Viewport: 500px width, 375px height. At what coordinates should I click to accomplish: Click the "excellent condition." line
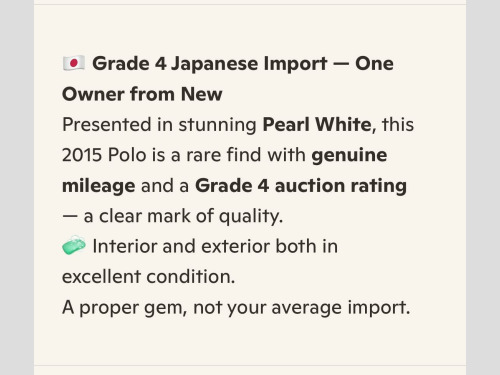pyautogui.click(x=149, y=277)
